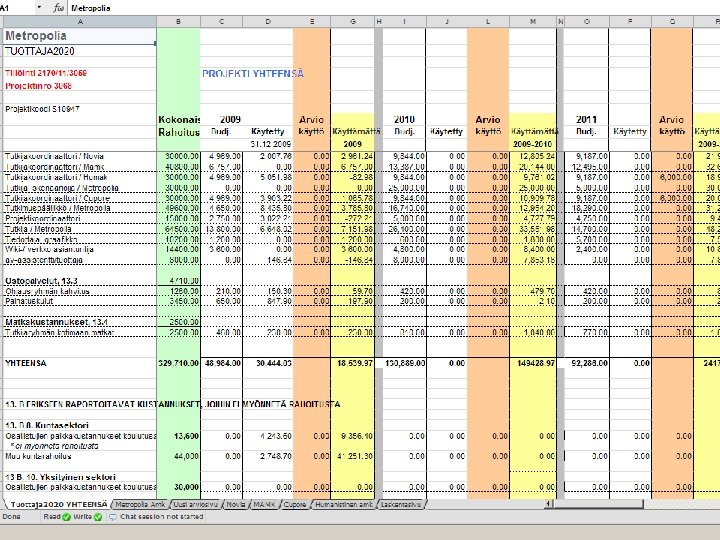Screen dimensions: 720x540
Task: Click the Painatuskulut row label
Action: (80, 301)
